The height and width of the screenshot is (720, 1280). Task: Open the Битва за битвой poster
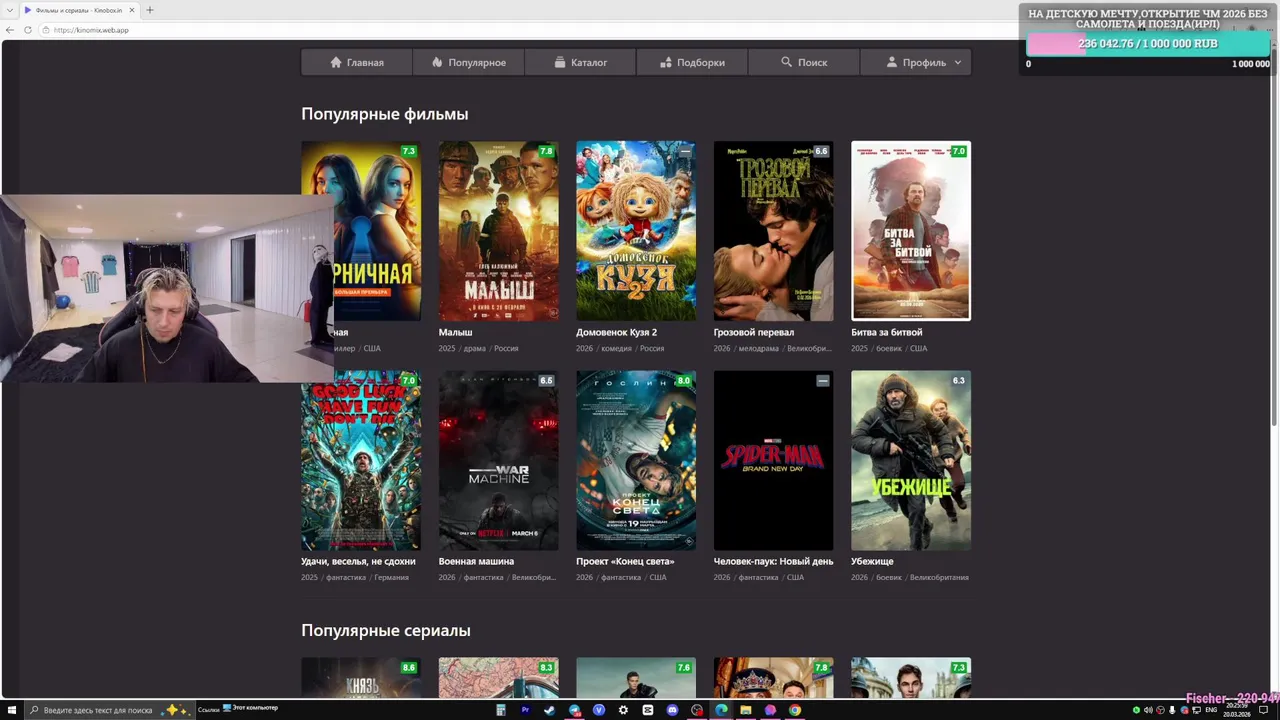911,231
